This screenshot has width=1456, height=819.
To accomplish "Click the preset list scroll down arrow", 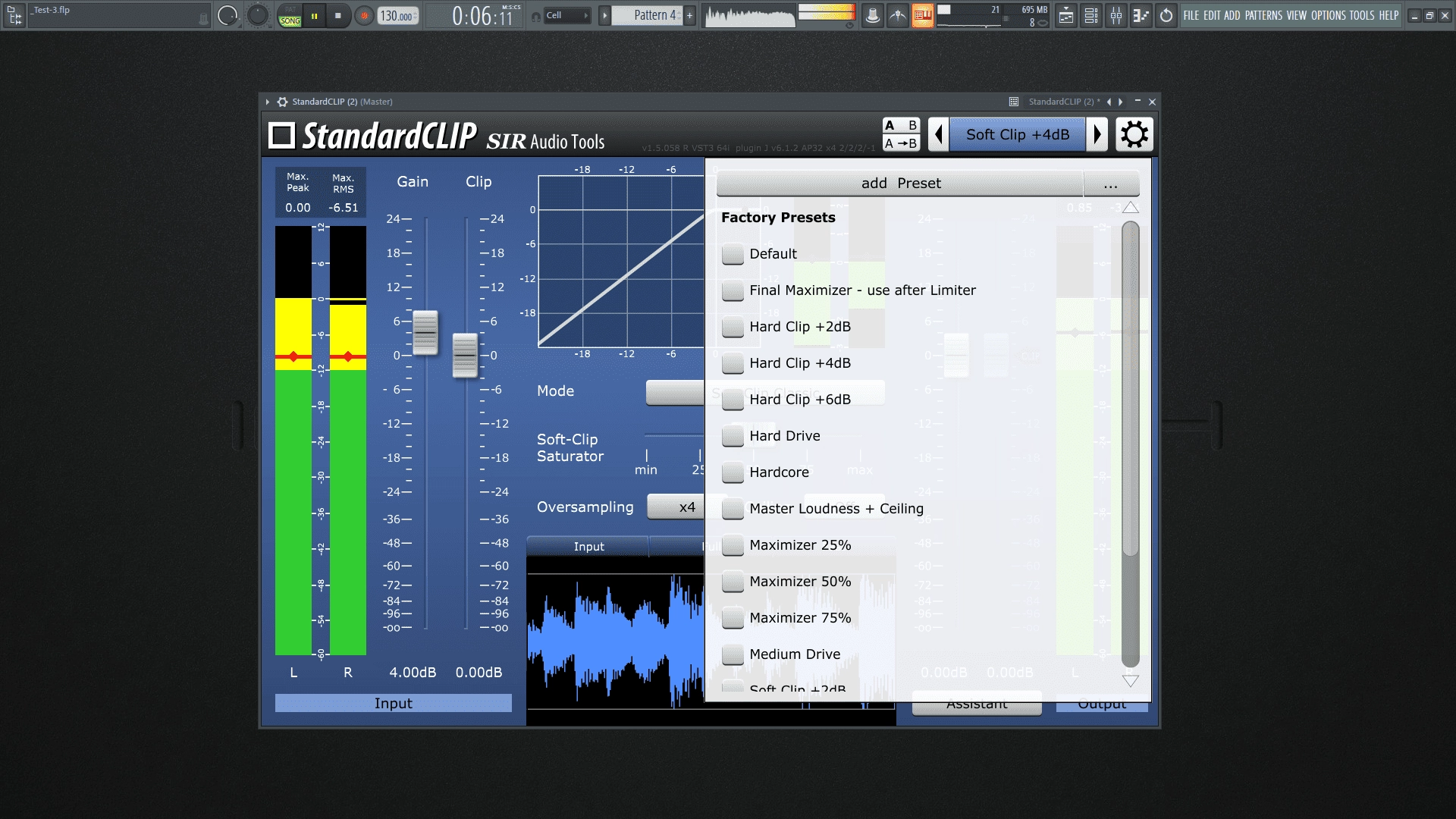I will 1131,681.
